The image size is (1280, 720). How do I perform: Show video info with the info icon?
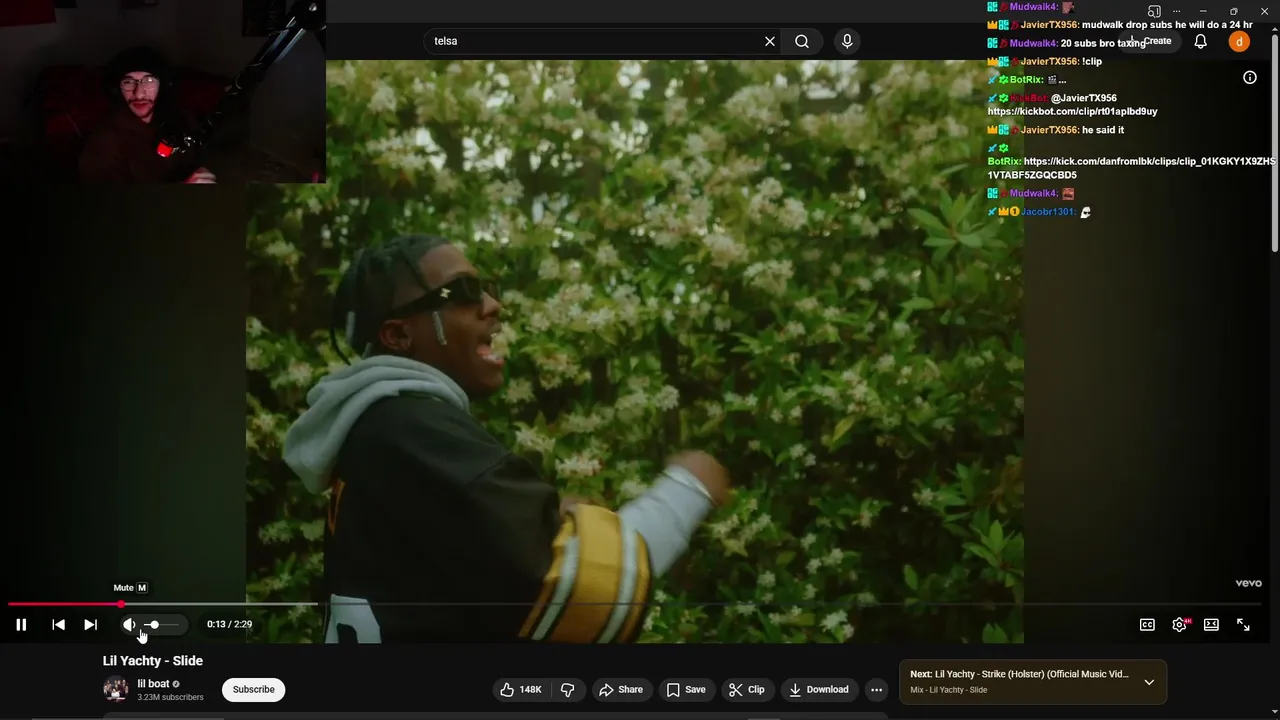click(1250, 77)
